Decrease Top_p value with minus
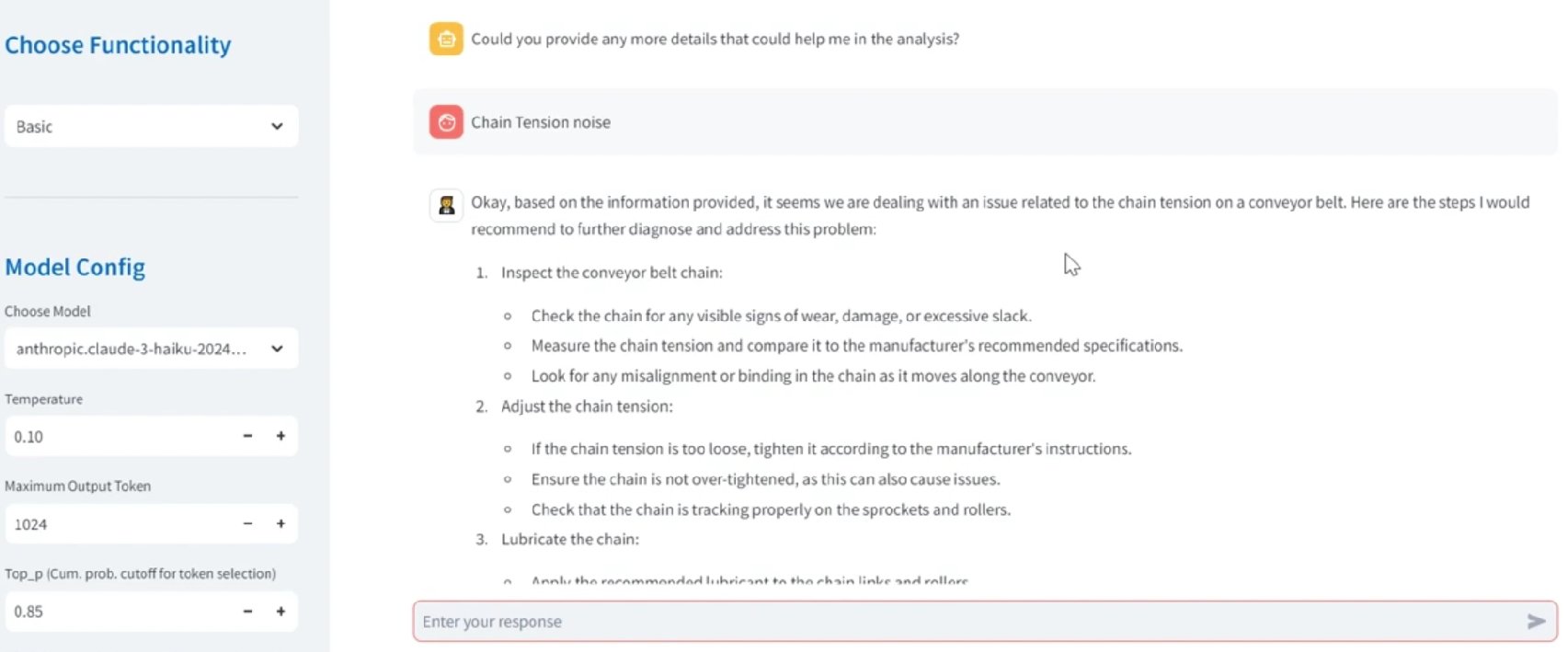 pos(247,611)
